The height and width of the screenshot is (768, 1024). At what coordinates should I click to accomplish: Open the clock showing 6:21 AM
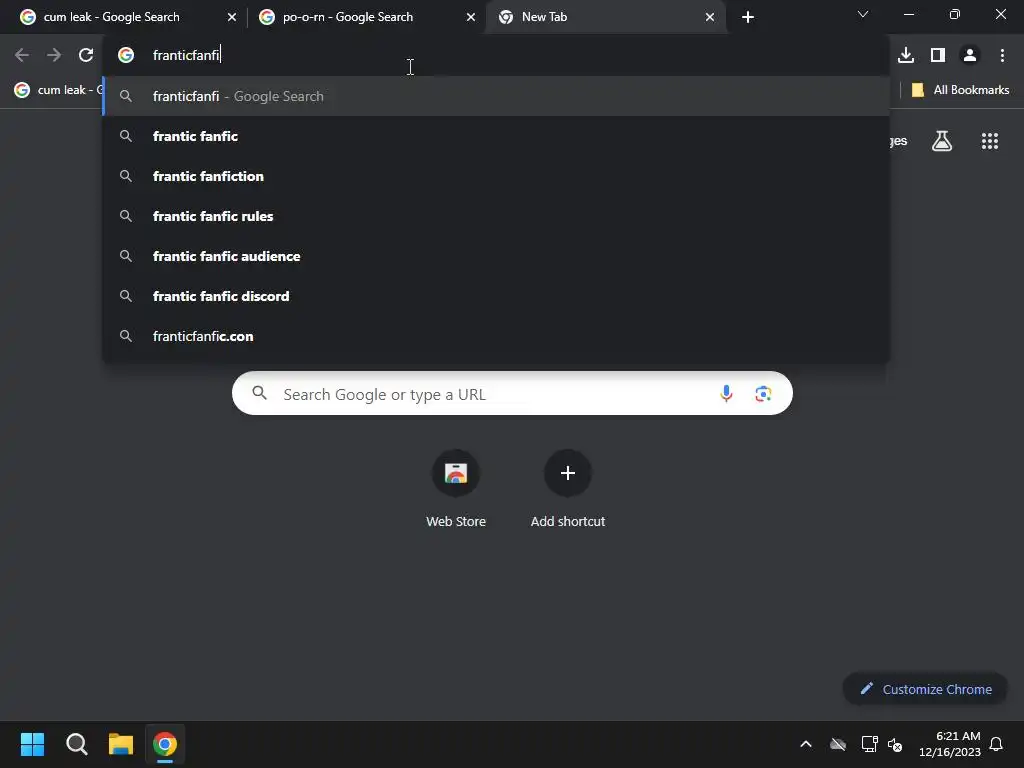pyautogui.click(x=950, y=744)
